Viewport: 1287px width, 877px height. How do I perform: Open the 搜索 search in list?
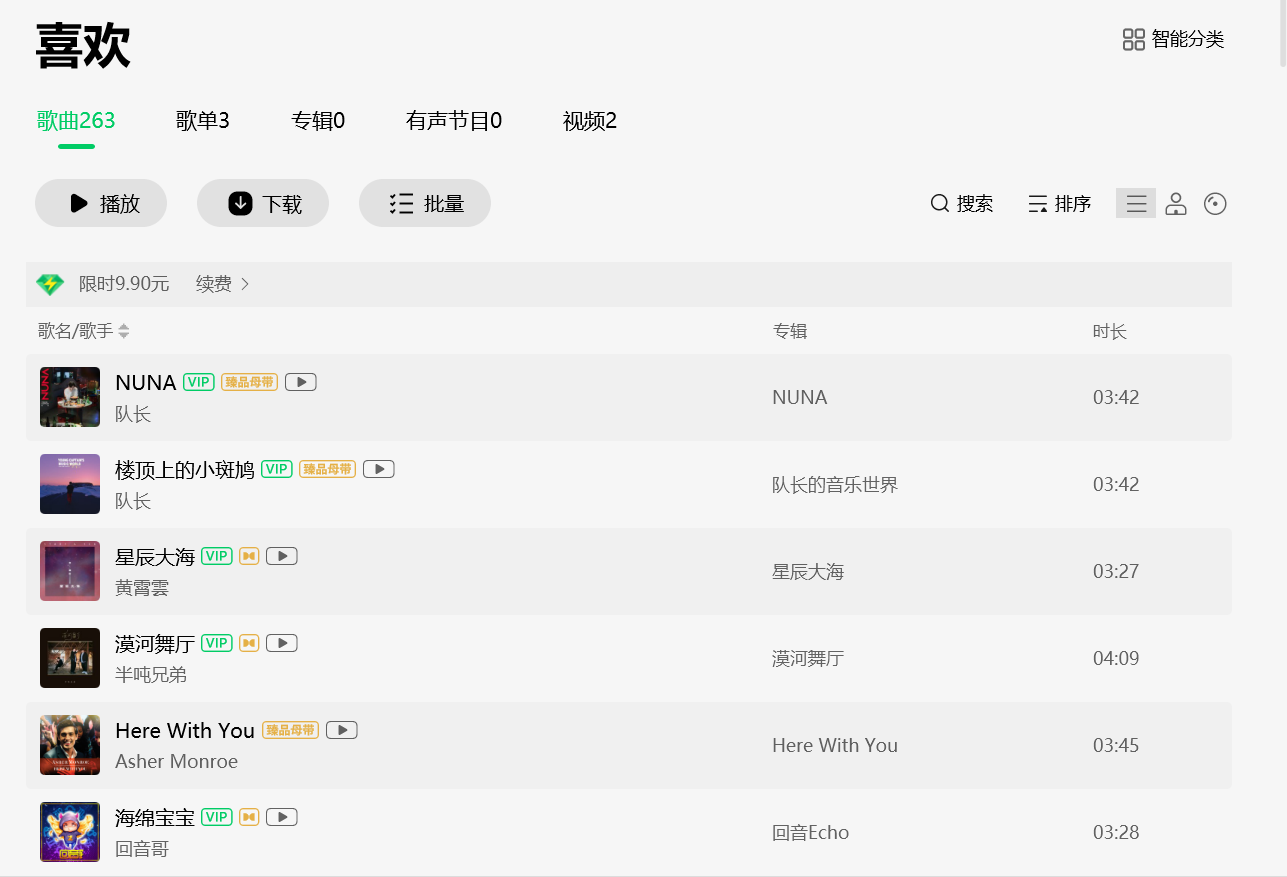[x=962, y=204]
